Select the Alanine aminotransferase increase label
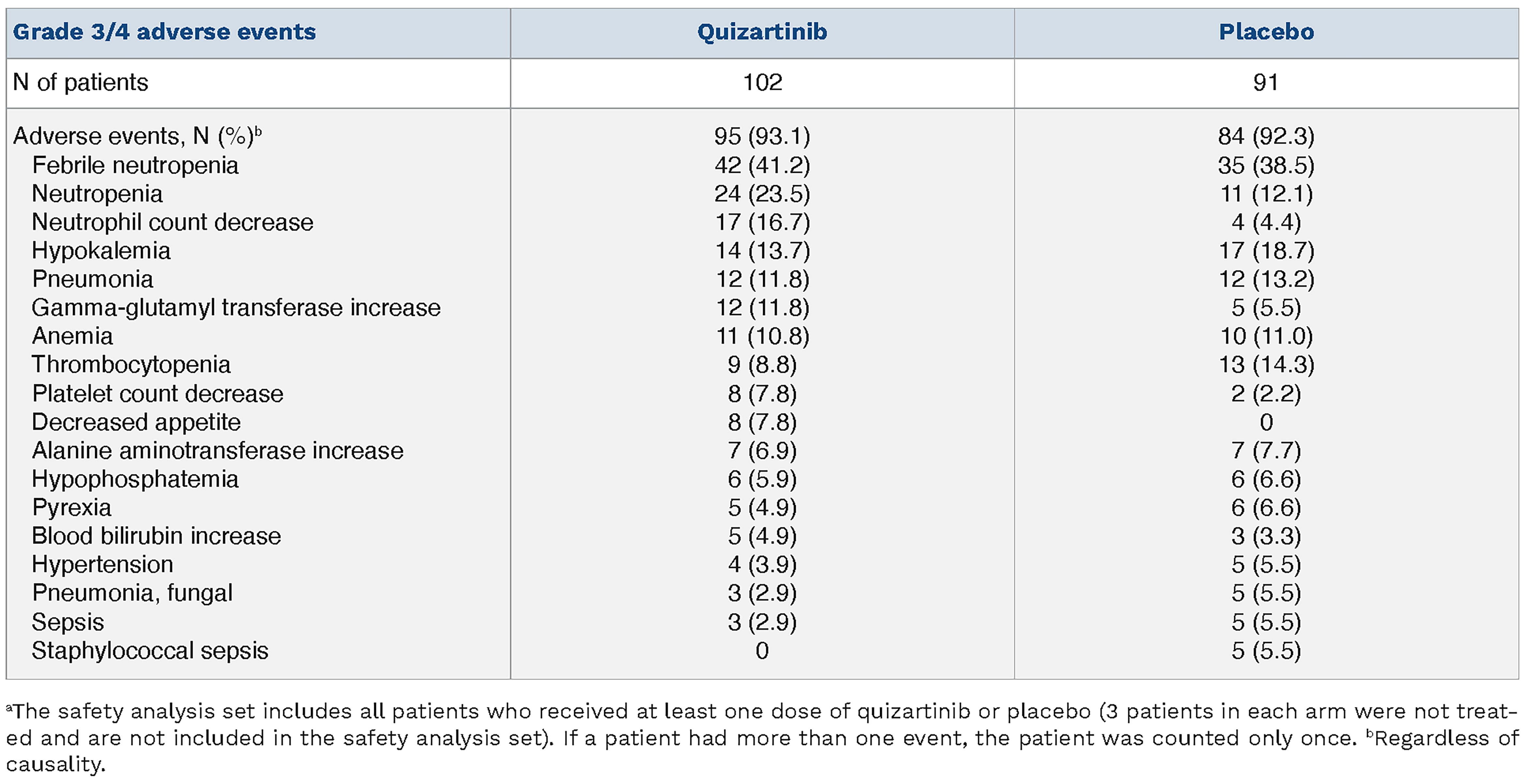The image size is (1528, 784). pos(218,451)
